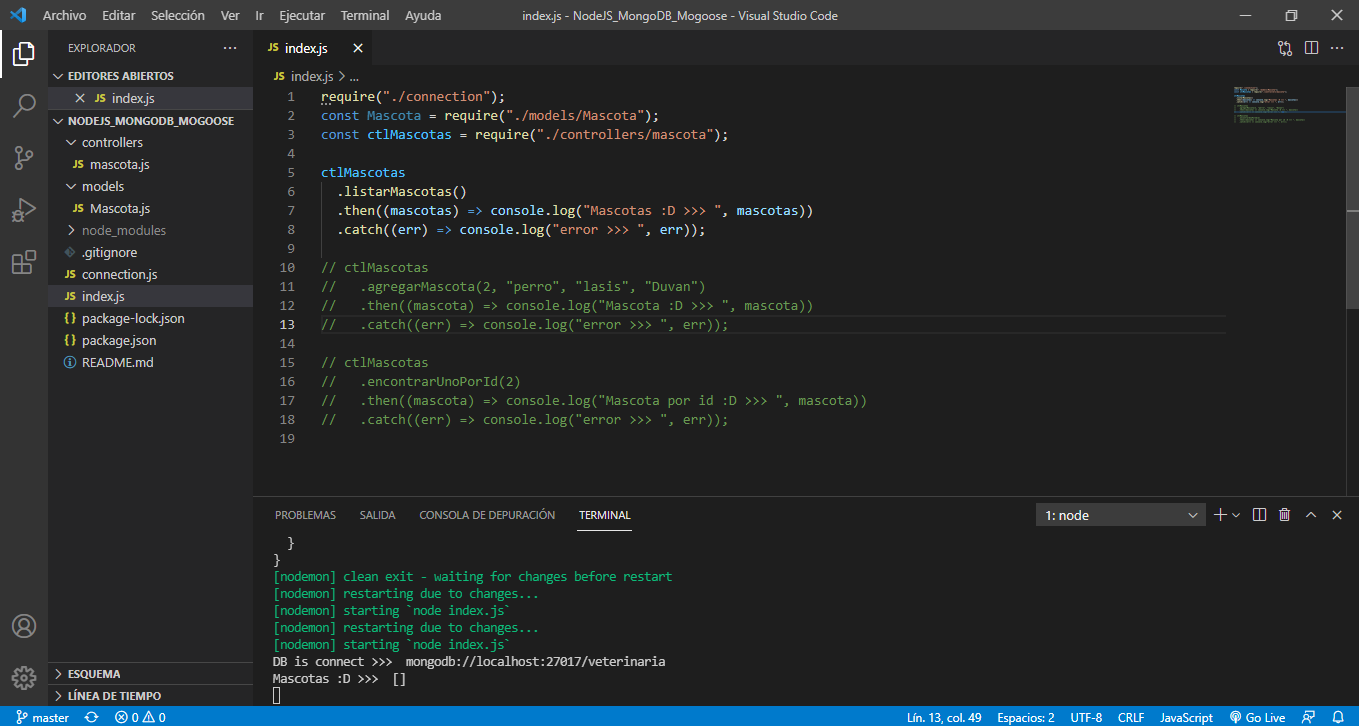Open the Search view in activity bar
The width and height of the screenshot is (1359, 726).
pos(24,105)
